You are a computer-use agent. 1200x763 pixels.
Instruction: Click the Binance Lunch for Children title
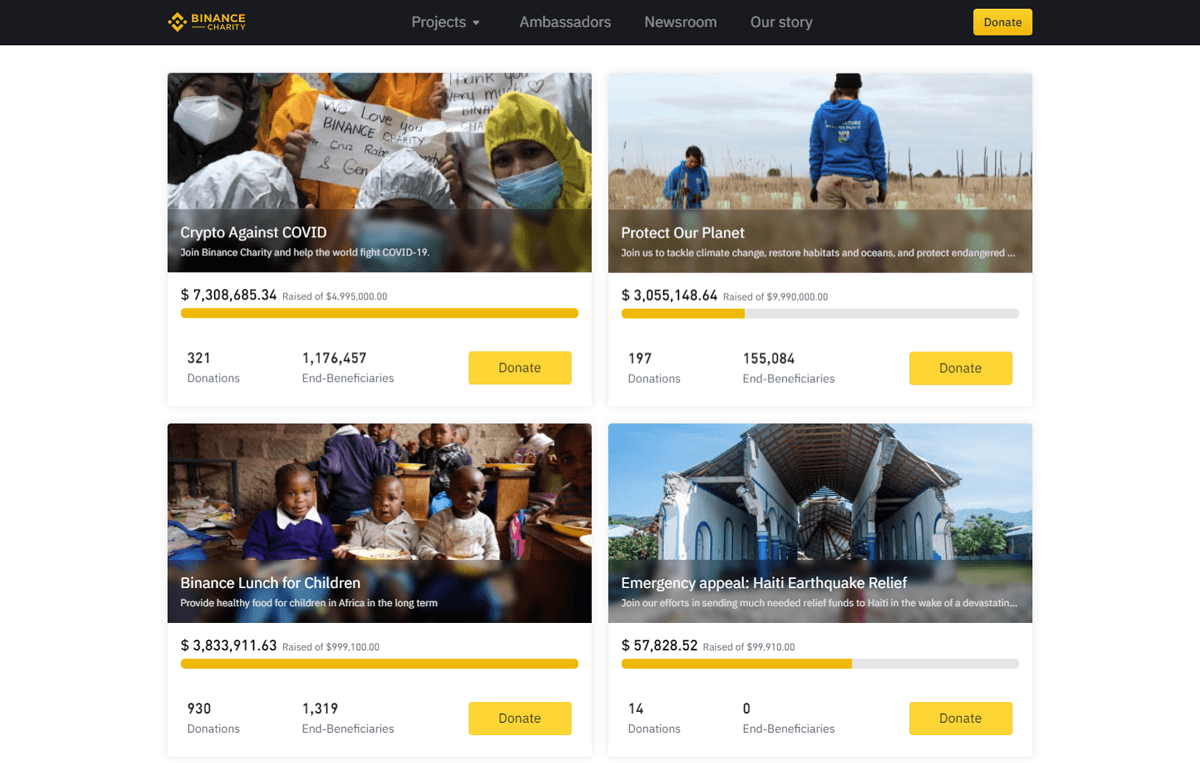coord(270,583)
